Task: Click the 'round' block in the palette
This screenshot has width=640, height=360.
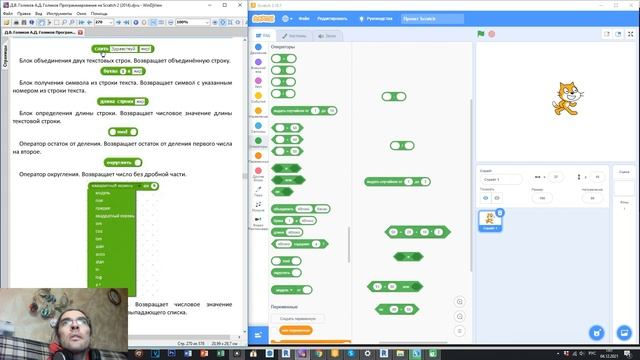Action: click(x=286, y=273)
